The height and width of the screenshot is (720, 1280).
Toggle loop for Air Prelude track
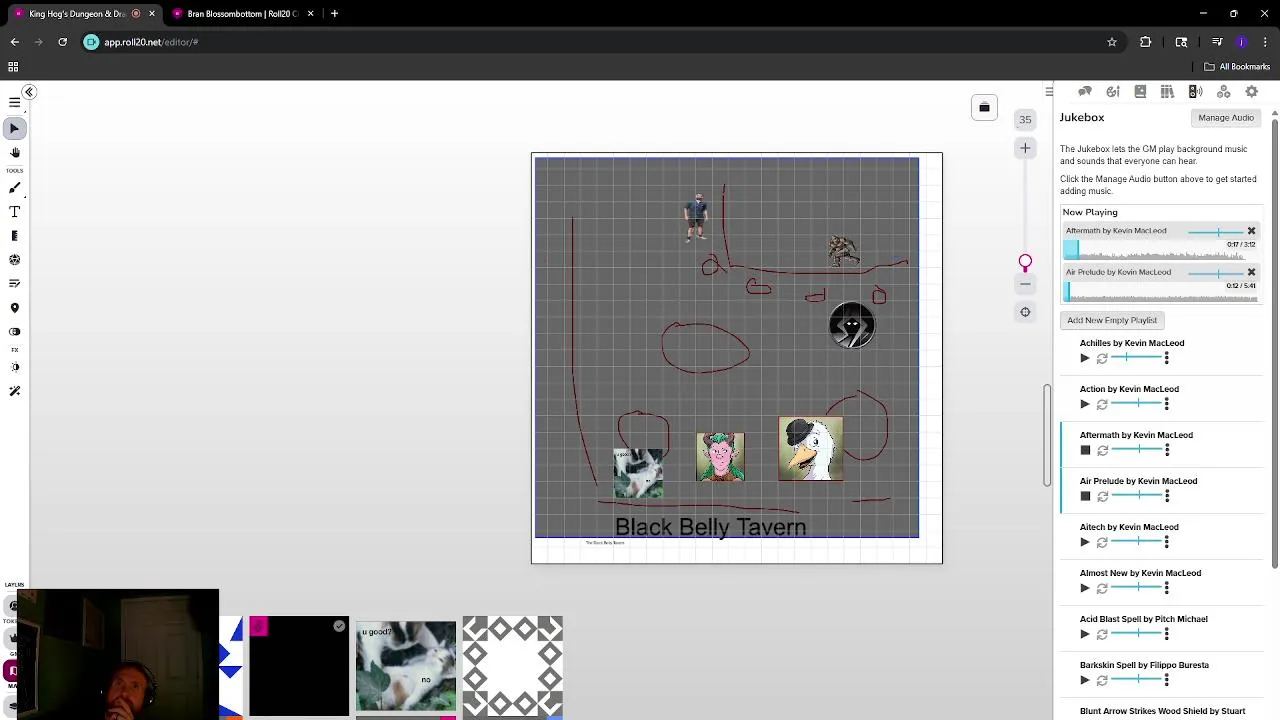point(1102,496)
